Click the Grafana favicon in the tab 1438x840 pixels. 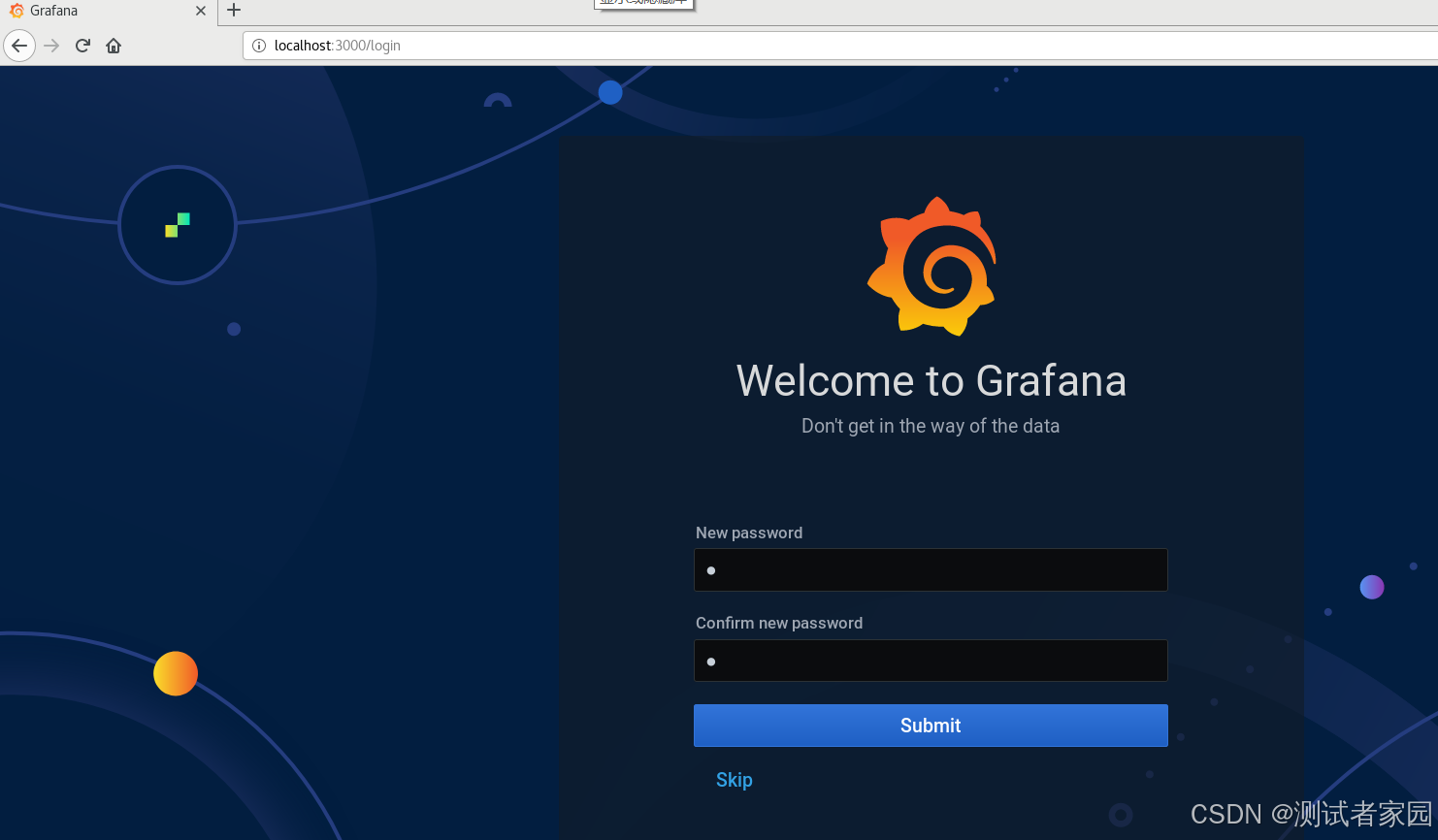[x=16, y=11]
